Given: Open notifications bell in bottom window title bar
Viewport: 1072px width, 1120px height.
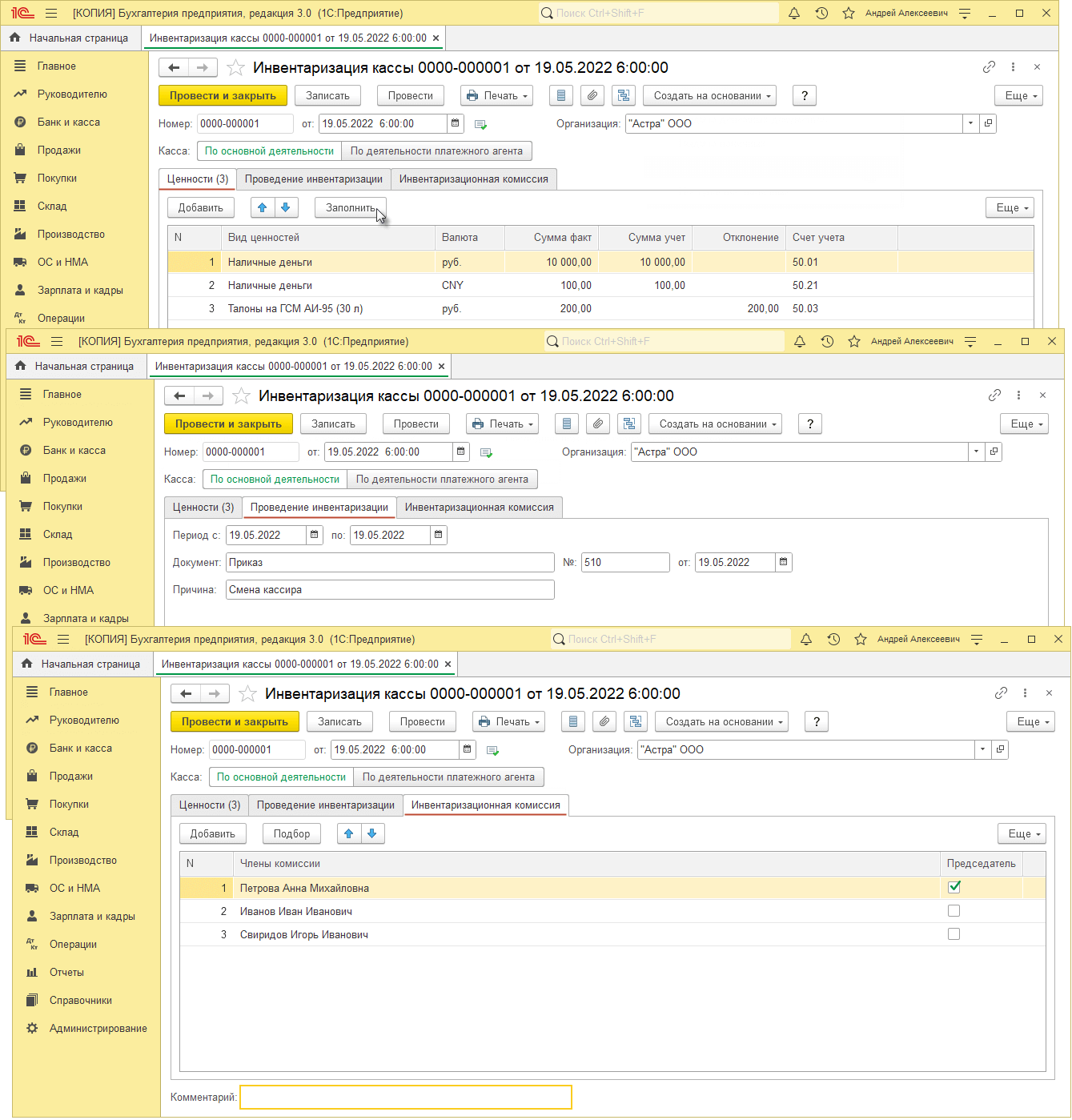Looking at the screenshot, I should (806, 639).
